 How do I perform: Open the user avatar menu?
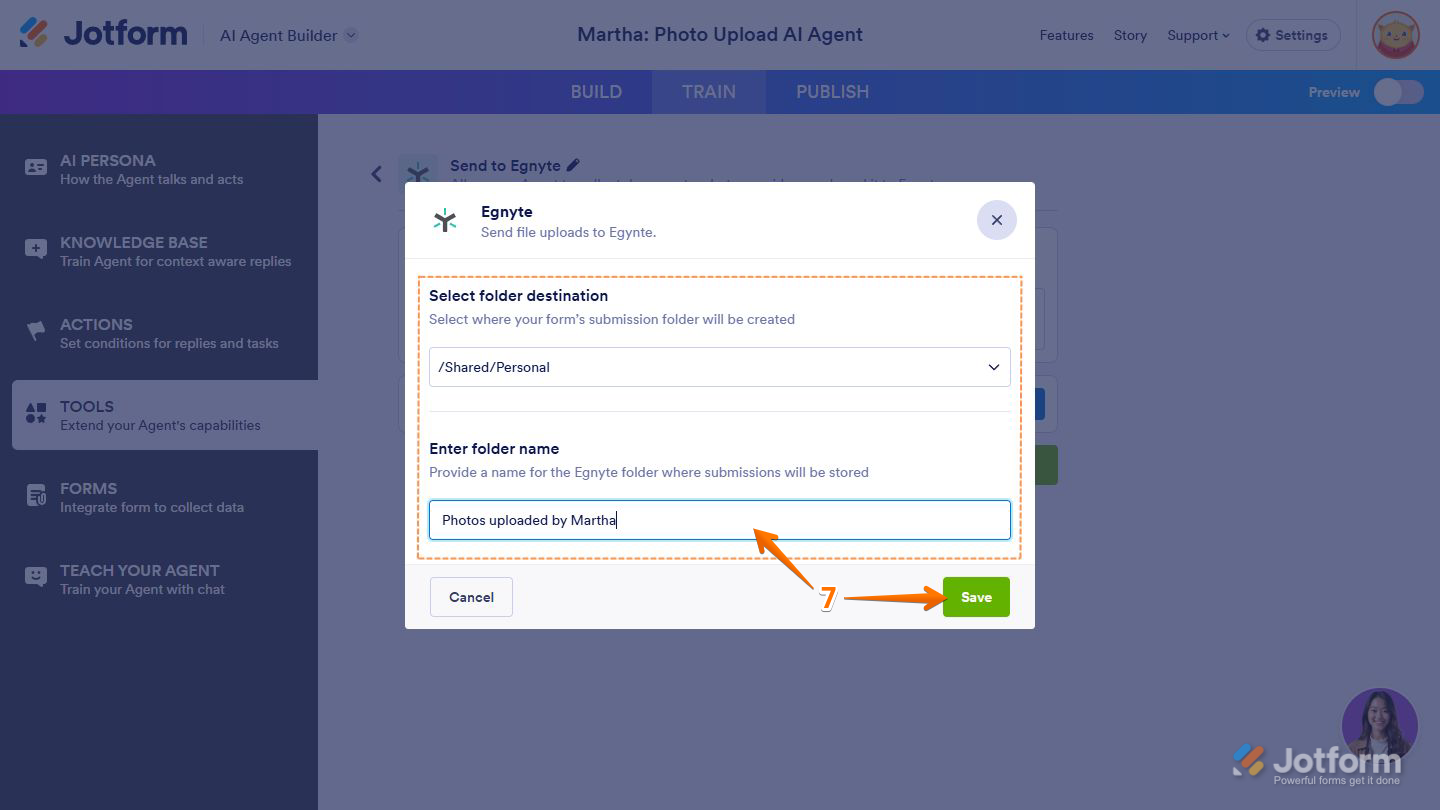click(1395, 35)
